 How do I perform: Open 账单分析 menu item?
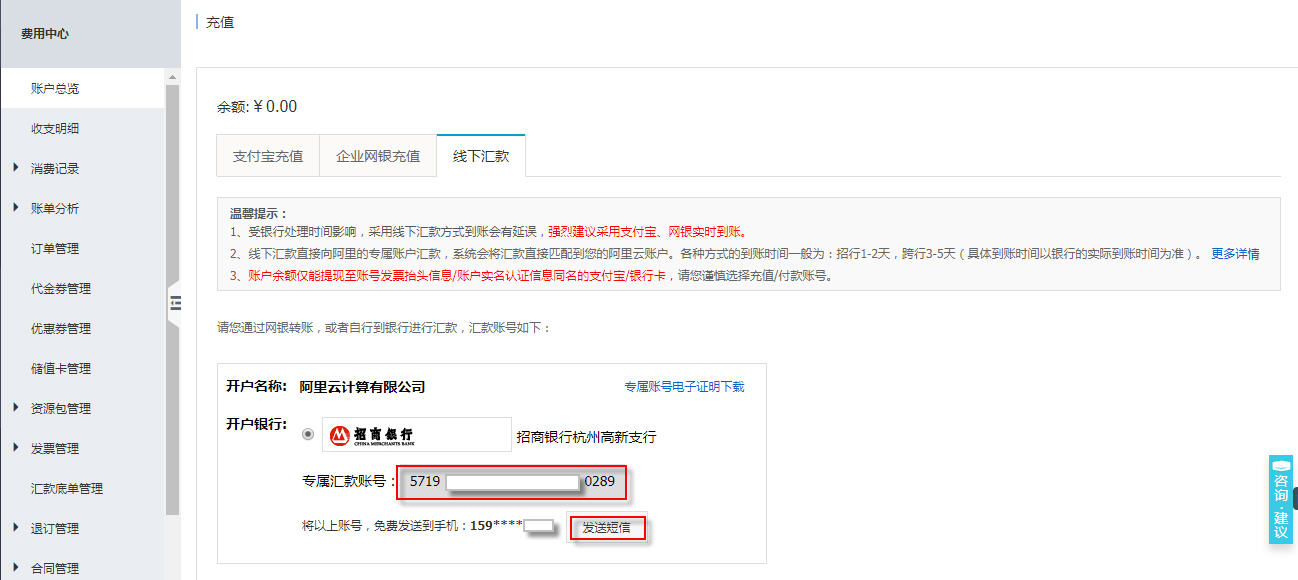55,208
